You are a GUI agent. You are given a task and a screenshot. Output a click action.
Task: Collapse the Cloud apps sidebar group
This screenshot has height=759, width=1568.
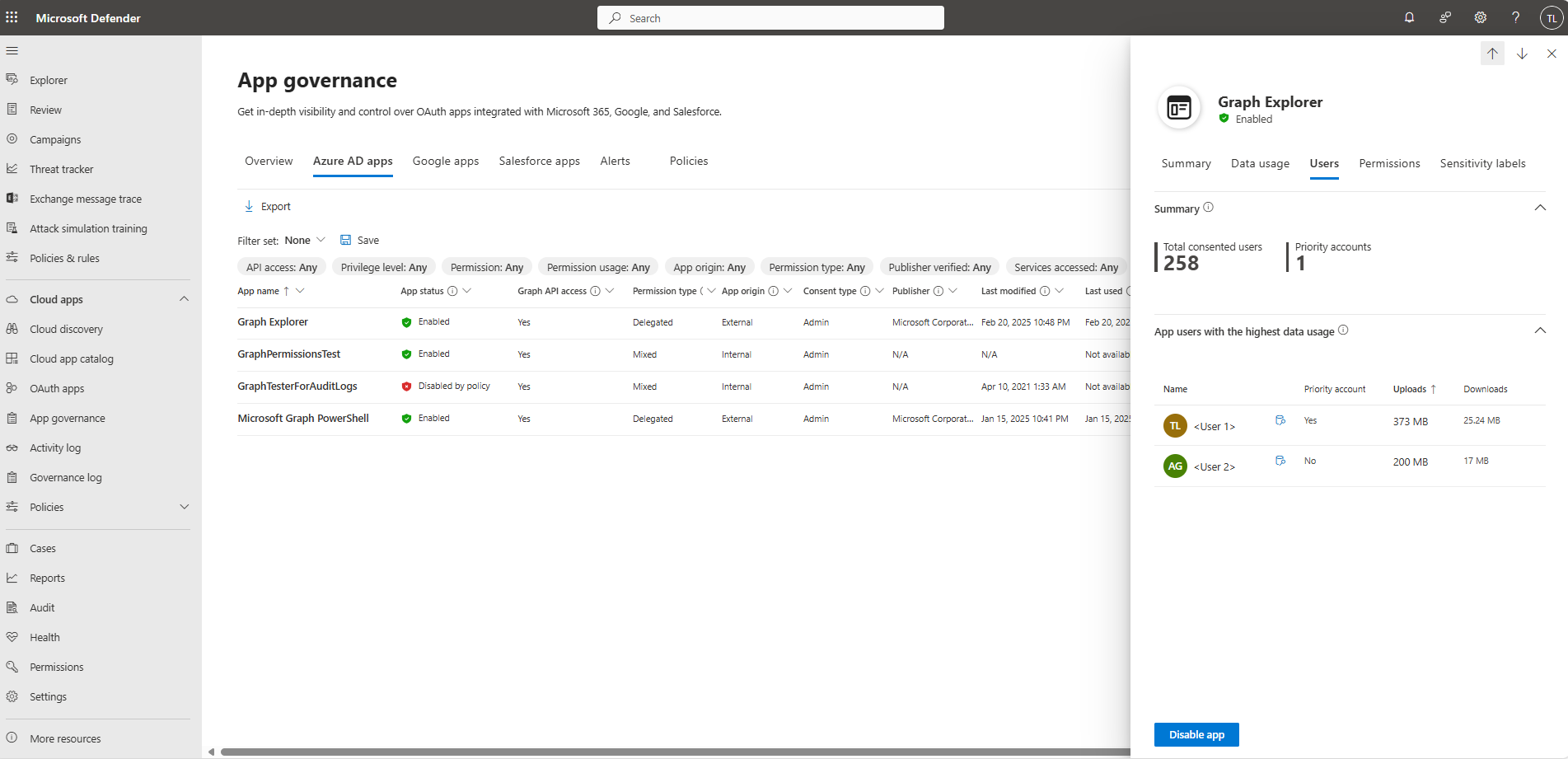coord(184,298)
